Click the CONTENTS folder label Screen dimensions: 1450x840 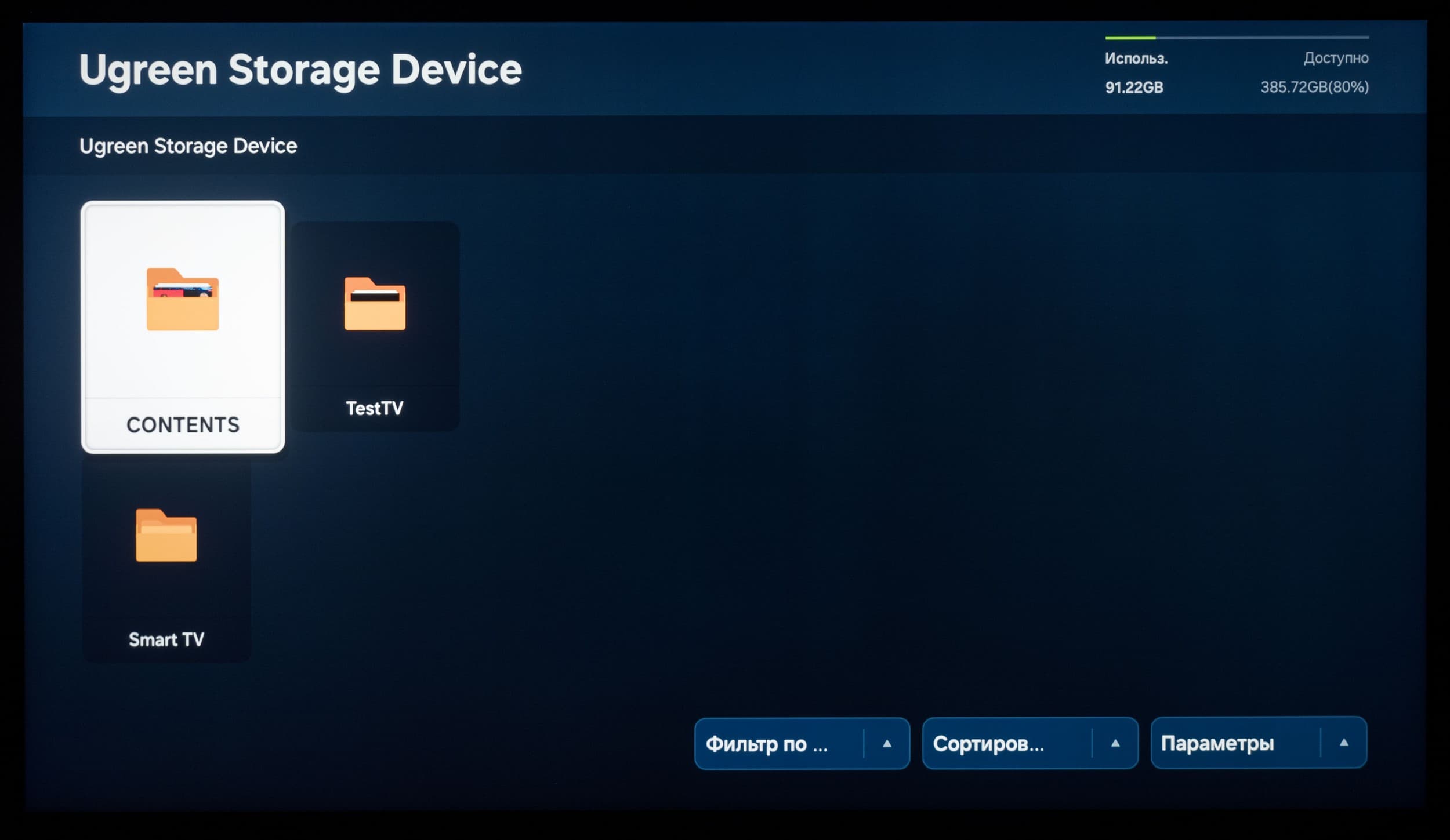pyautogui.click(x=183, y=425)
